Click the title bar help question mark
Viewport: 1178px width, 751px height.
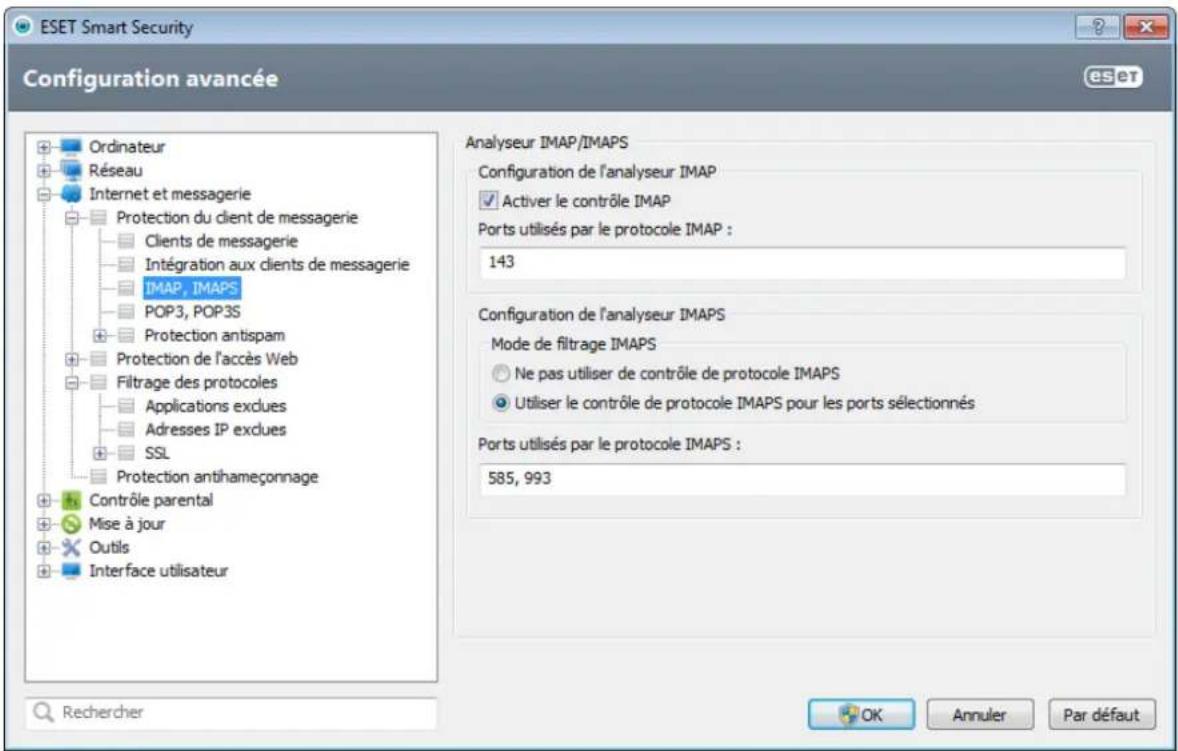(x=1096, y=26)
